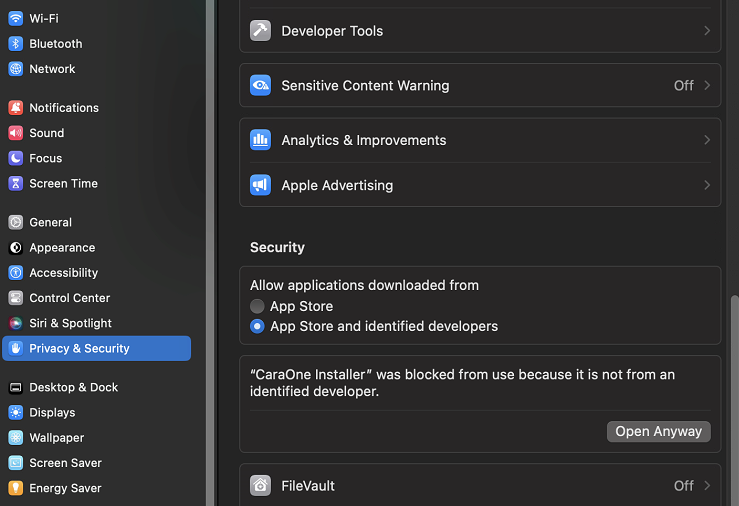Select General in the sidebar

point(96,222)
